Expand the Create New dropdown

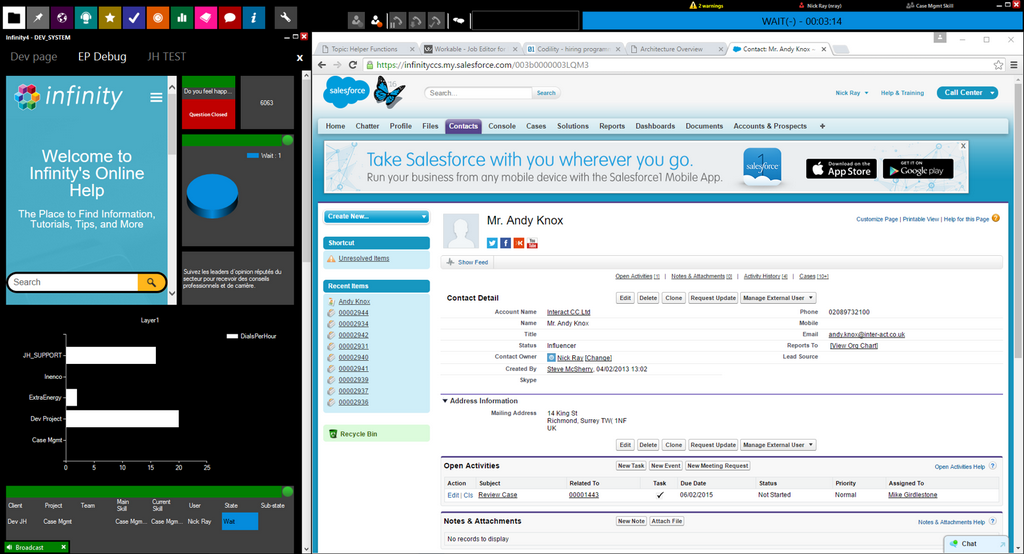click(376, 216)
